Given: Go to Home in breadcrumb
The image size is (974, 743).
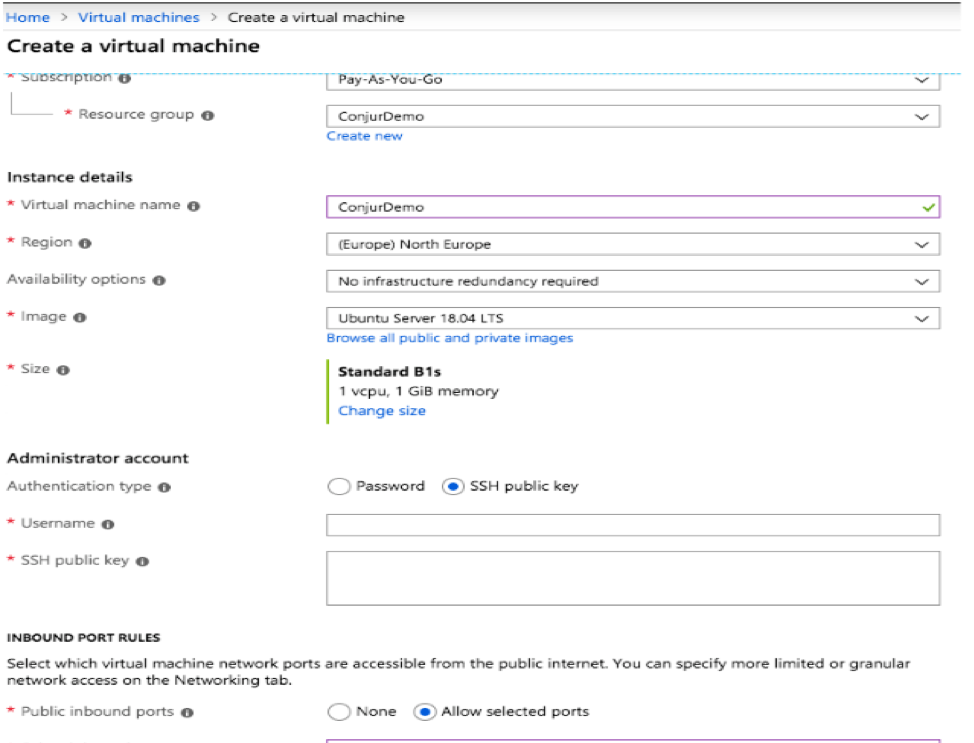Looking at the screenshot, I should pyautogui.click(x=28, y=17).
